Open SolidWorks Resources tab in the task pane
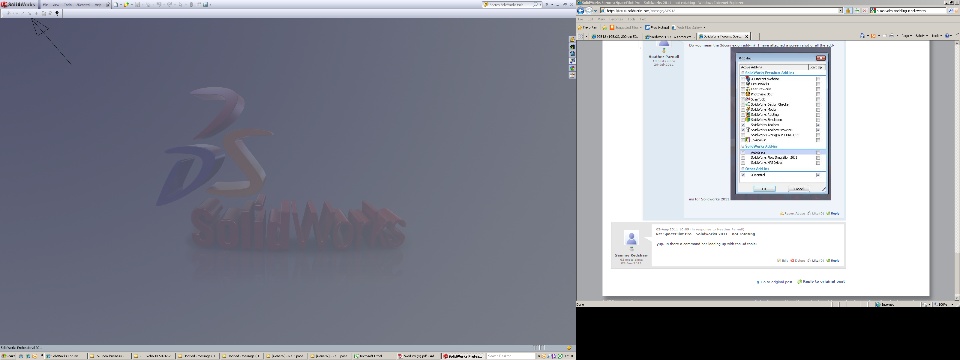 [x=572, y=39]
